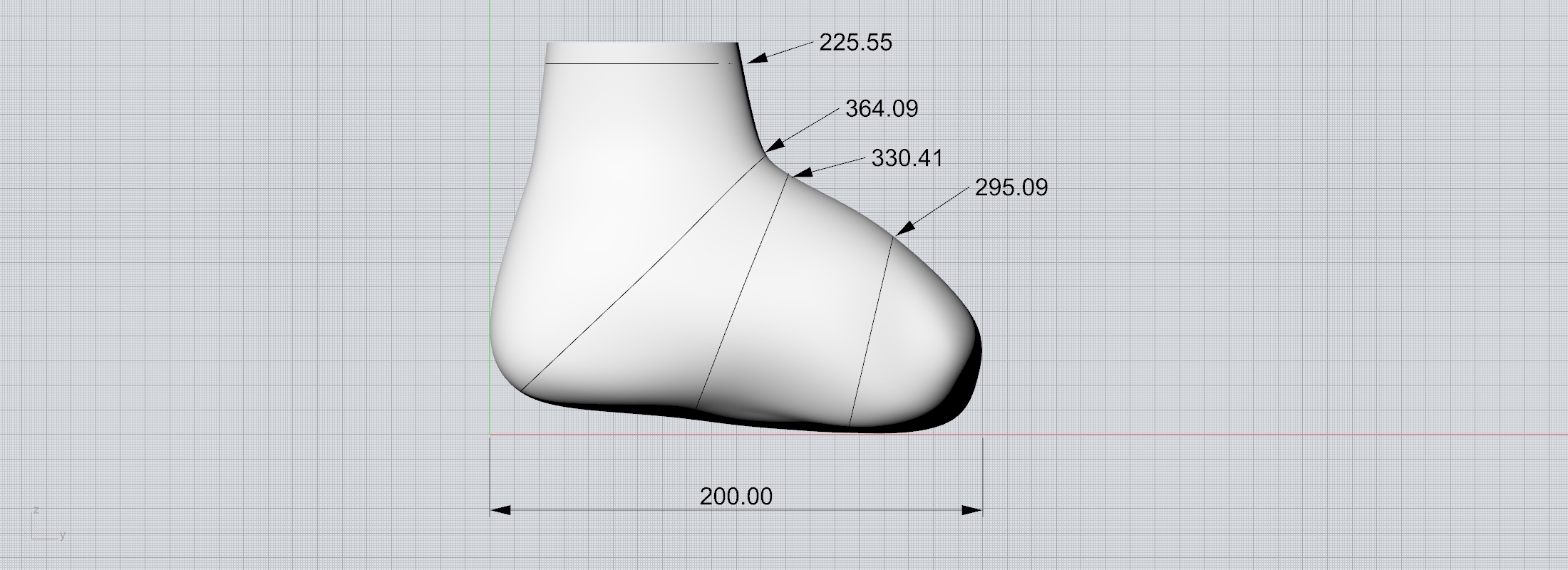
Task: Select the 330.41 measurement label
Action: [x=907, y=158]
